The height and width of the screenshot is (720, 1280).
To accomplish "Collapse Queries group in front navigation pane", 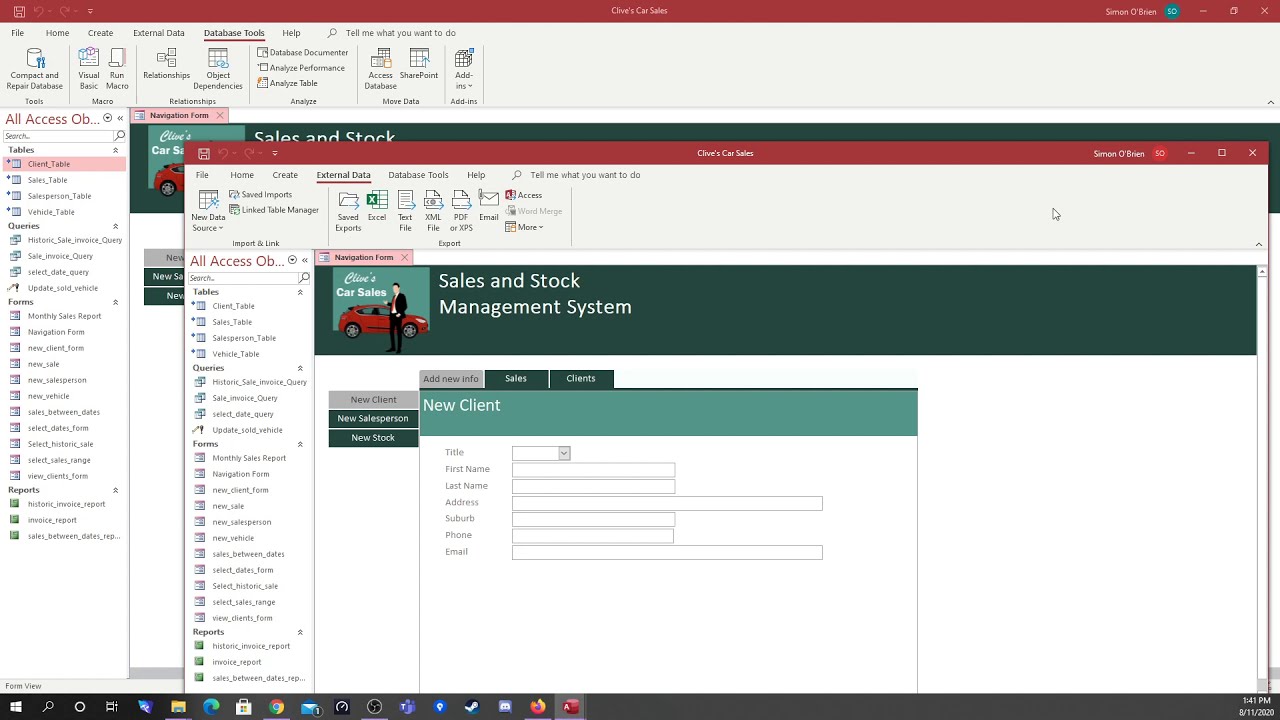I will [300, 368].
